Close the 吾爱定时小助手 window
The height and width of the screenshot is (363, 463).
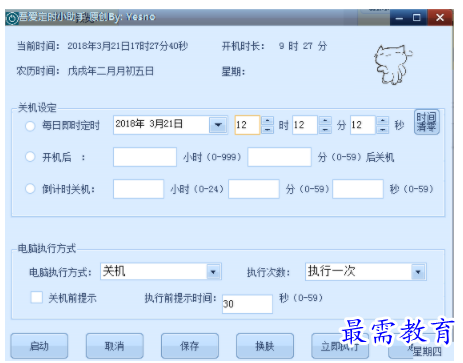440,18
